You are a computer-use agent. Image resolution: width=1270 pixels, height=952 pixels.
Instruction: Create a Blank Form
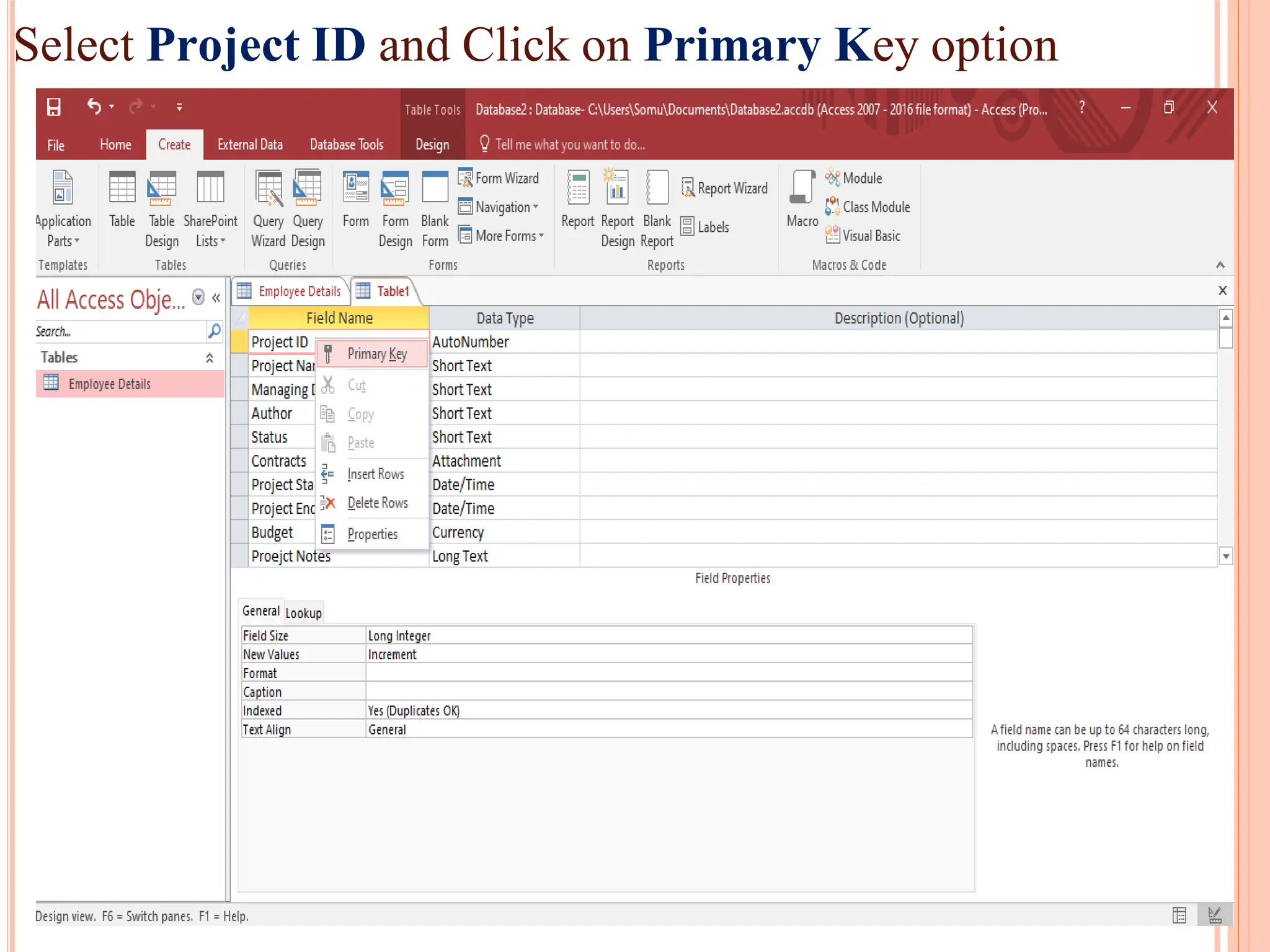coord(435,209)
